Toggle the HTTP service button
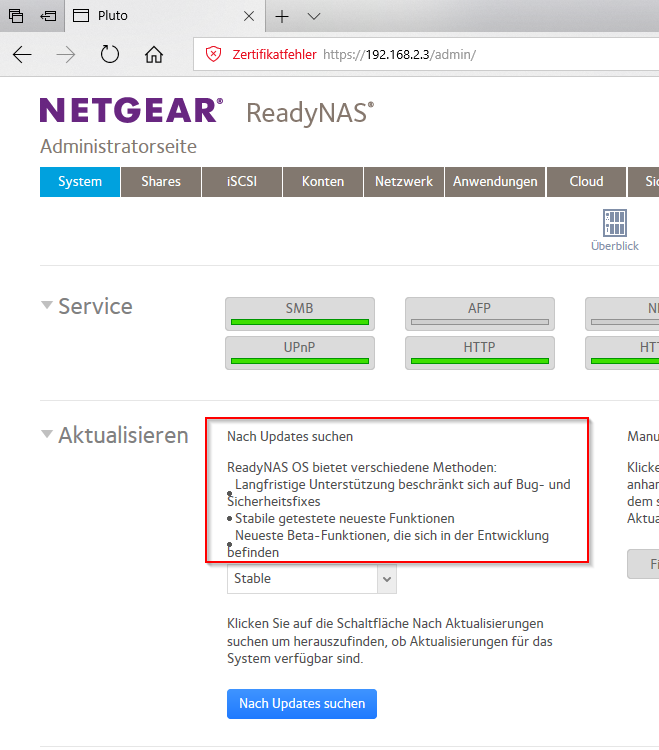This screenshot has height=750, width=659. [480, 353]
